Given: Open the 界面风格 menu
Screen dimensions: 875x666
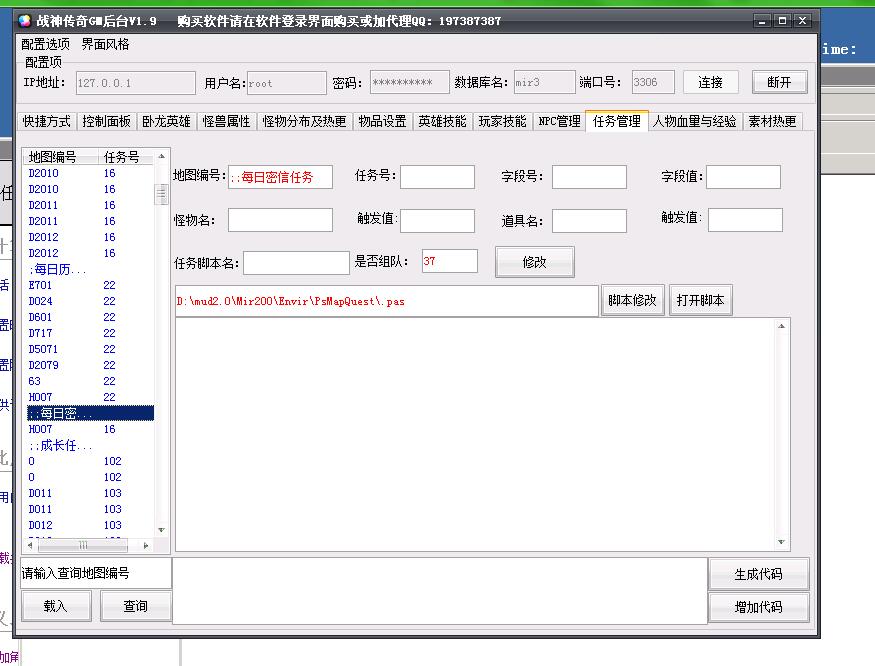Looking at the screenshot, I should [x=105, y=45].
